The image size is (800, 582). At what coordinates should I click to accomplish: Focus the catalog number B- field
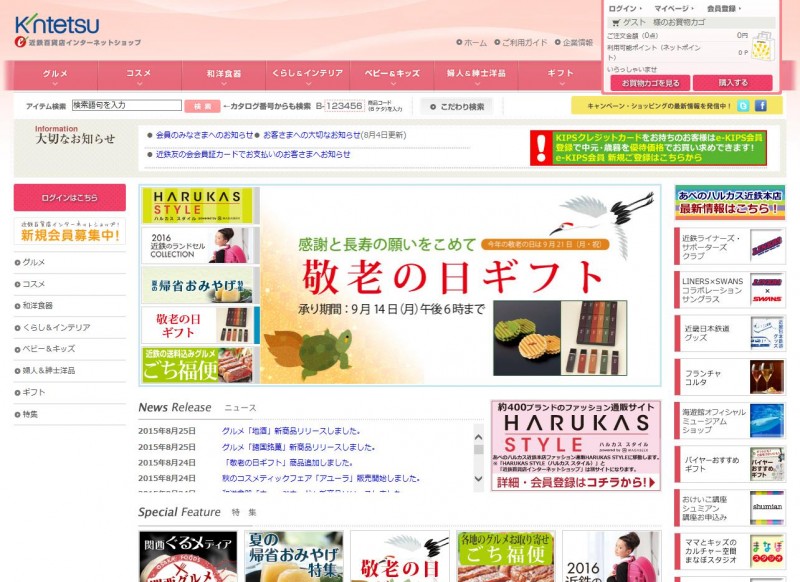[x=344, y=106]
